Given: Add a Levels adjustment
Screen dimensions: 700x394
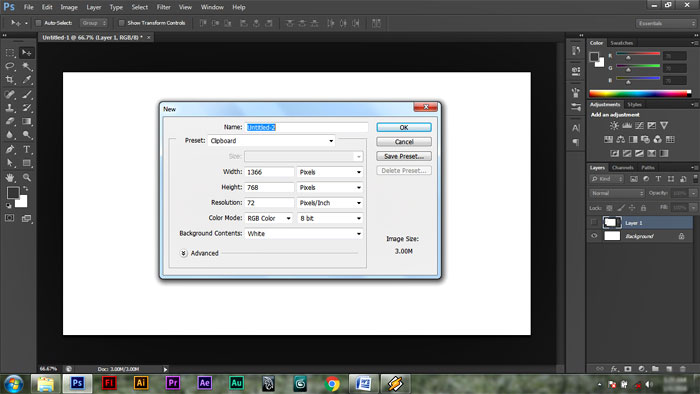Looking at the screenshot, I should (627, 126).
